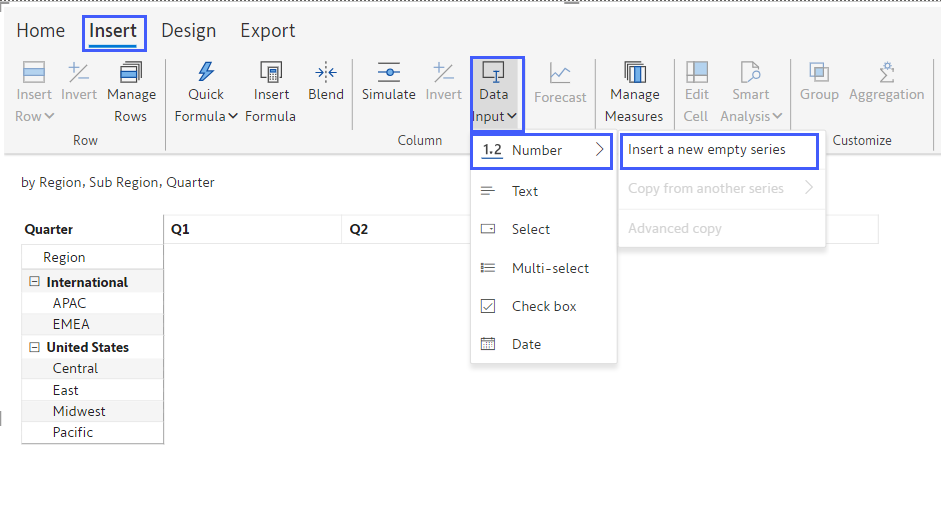941x532 pixels.
Task: Collapse the United States region group
Action: click(35, 347)
